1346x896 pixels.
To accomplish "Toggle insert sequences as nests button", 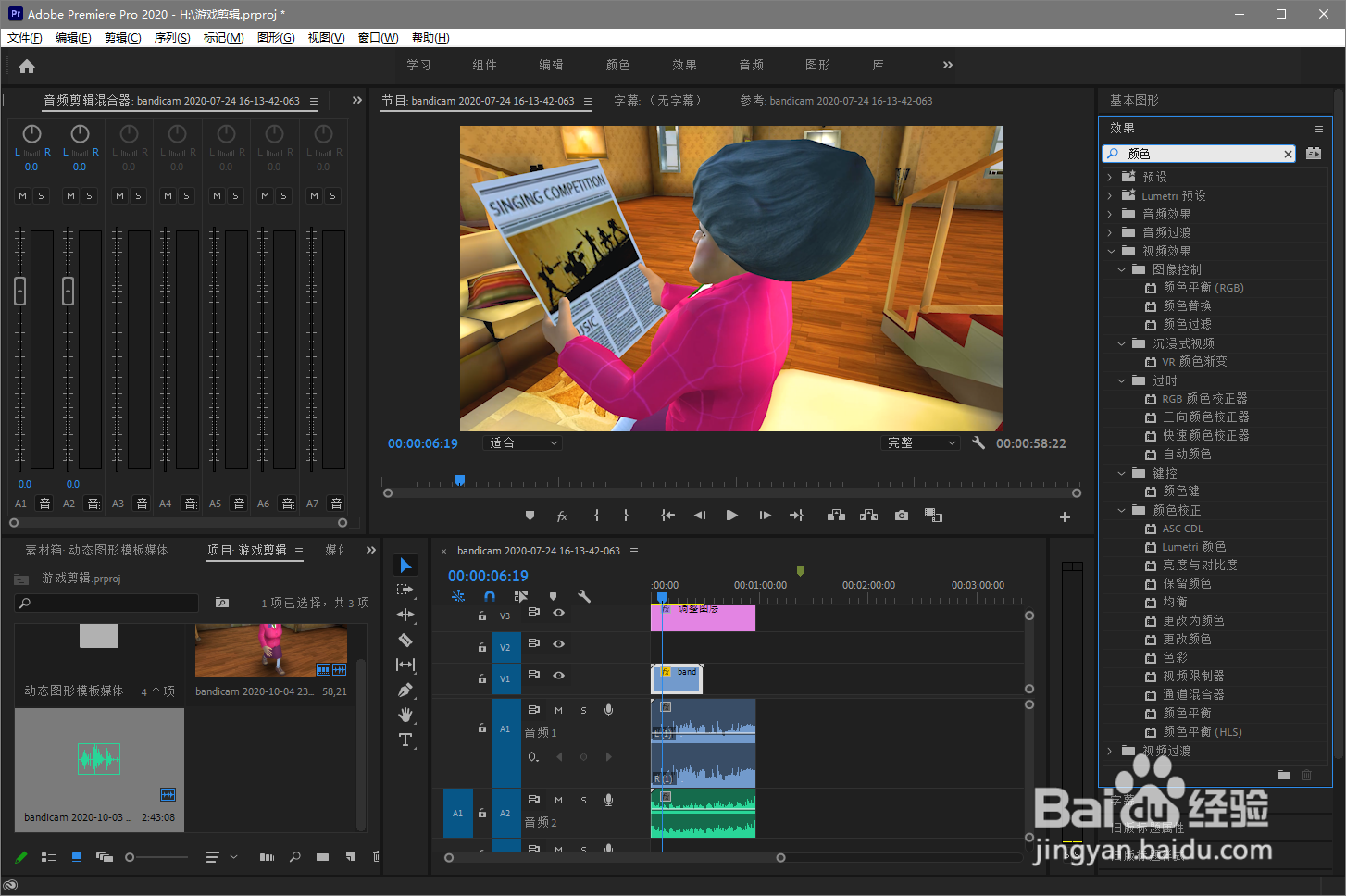I will 458,596.
